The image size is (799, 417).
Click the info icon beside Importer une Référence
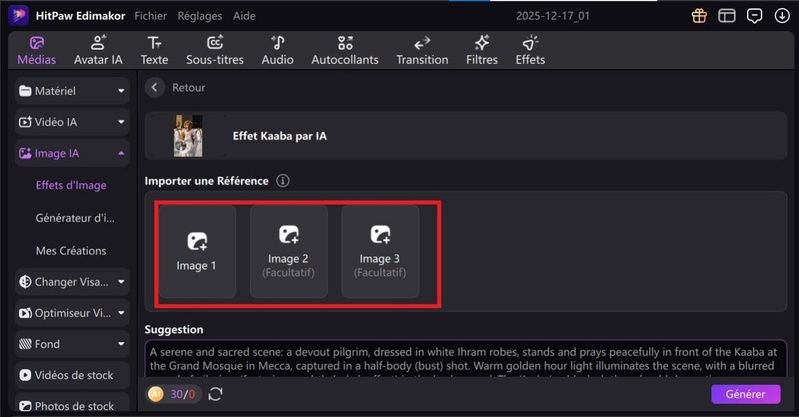(x=282, y=181)
